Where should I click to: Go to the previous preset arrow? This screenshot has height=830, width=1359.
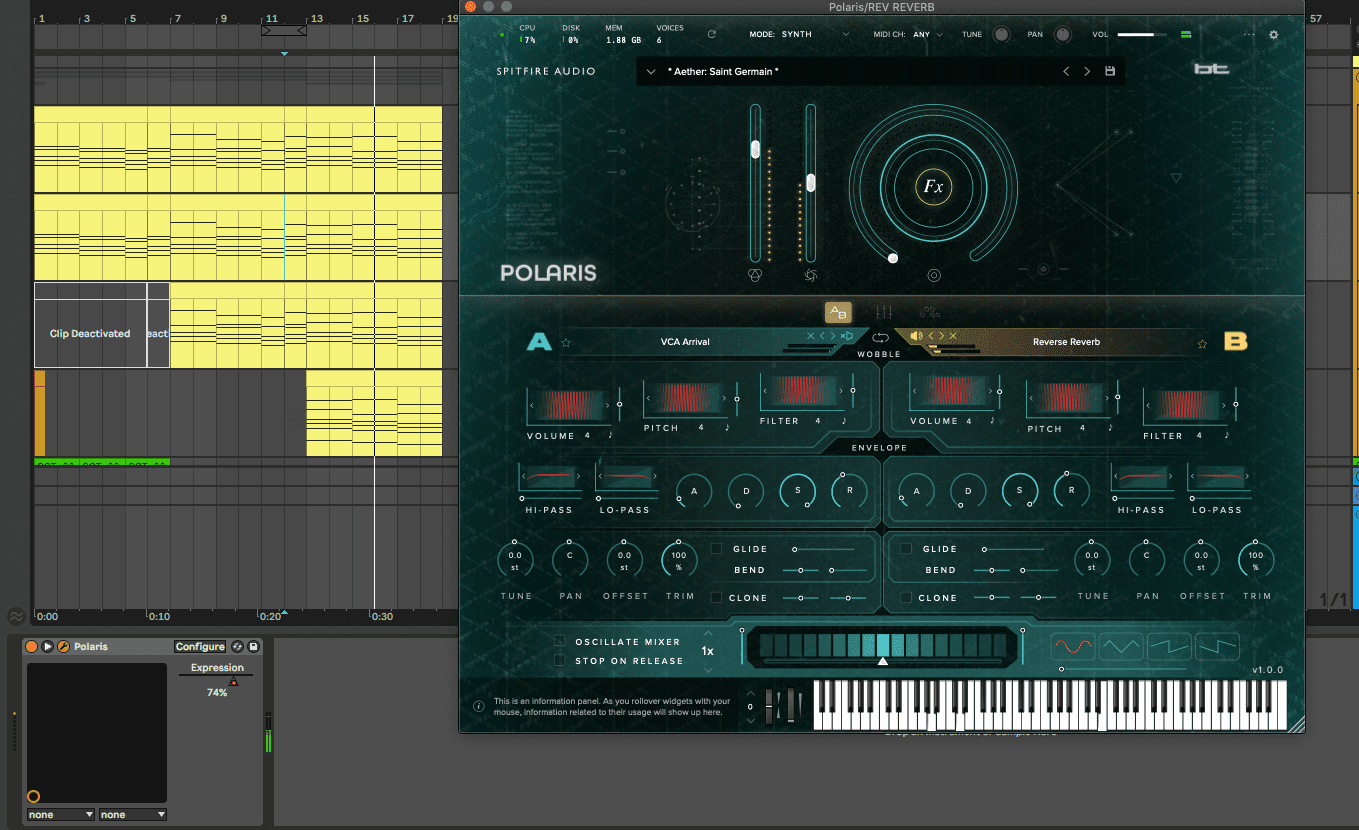tap(1066, 71)
